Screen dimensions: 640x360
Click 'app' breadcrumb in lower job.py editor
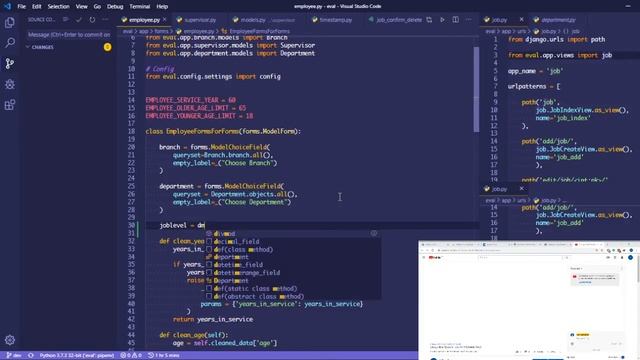(506, 200)
